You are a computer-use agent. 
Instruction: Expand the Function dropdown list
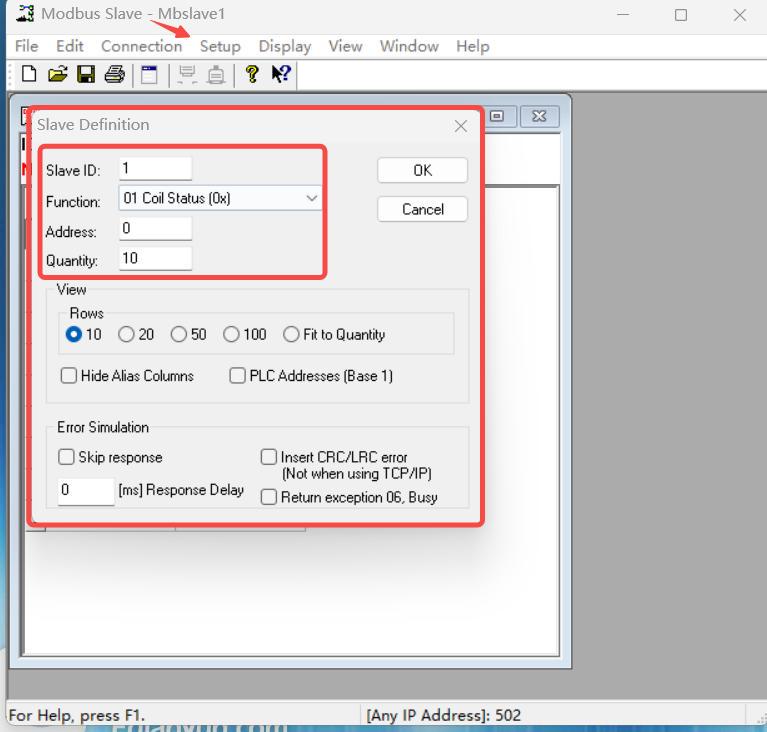pos(311,199)
